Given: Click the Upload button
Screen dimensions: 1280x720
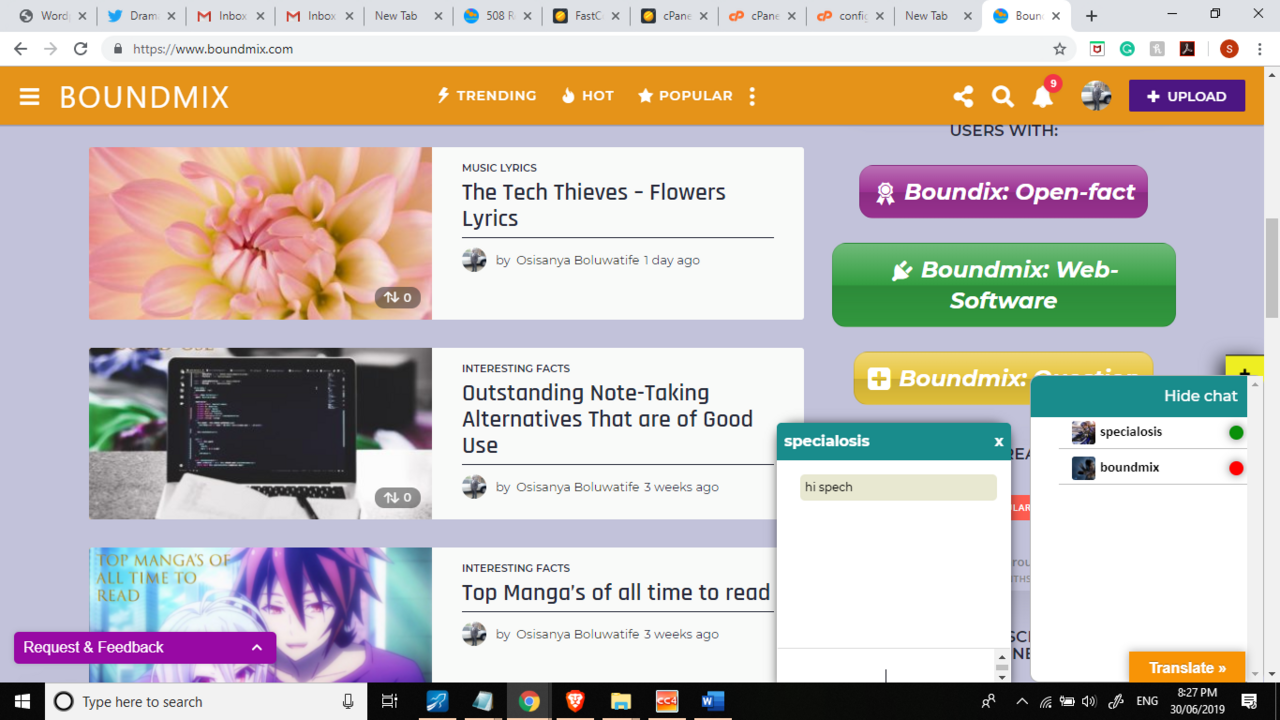Looking at the screenshot, I should 1187,96.
